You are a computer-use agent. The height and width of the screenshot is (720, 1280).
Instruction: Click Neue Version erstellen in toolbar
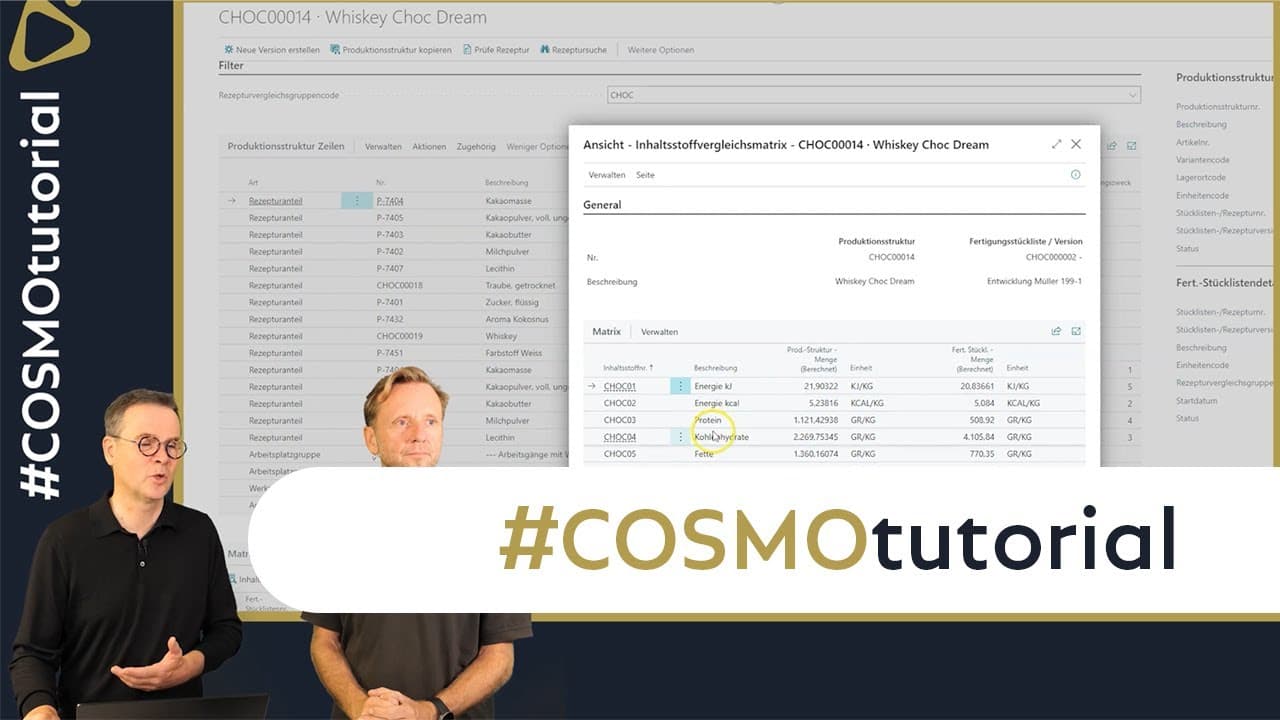257,50
